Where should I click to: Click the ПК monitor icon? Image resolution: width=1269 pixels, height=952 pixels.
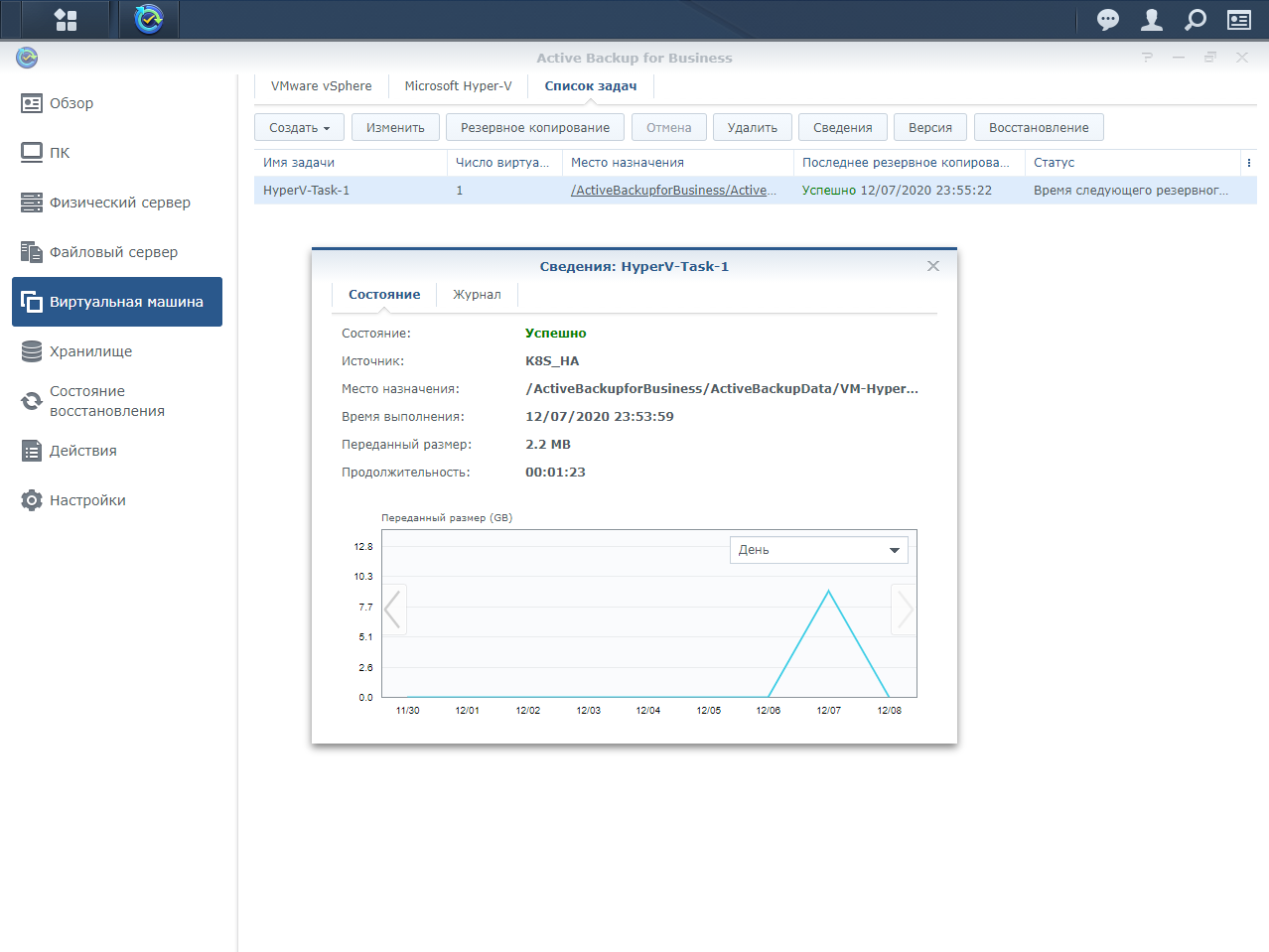32,153
